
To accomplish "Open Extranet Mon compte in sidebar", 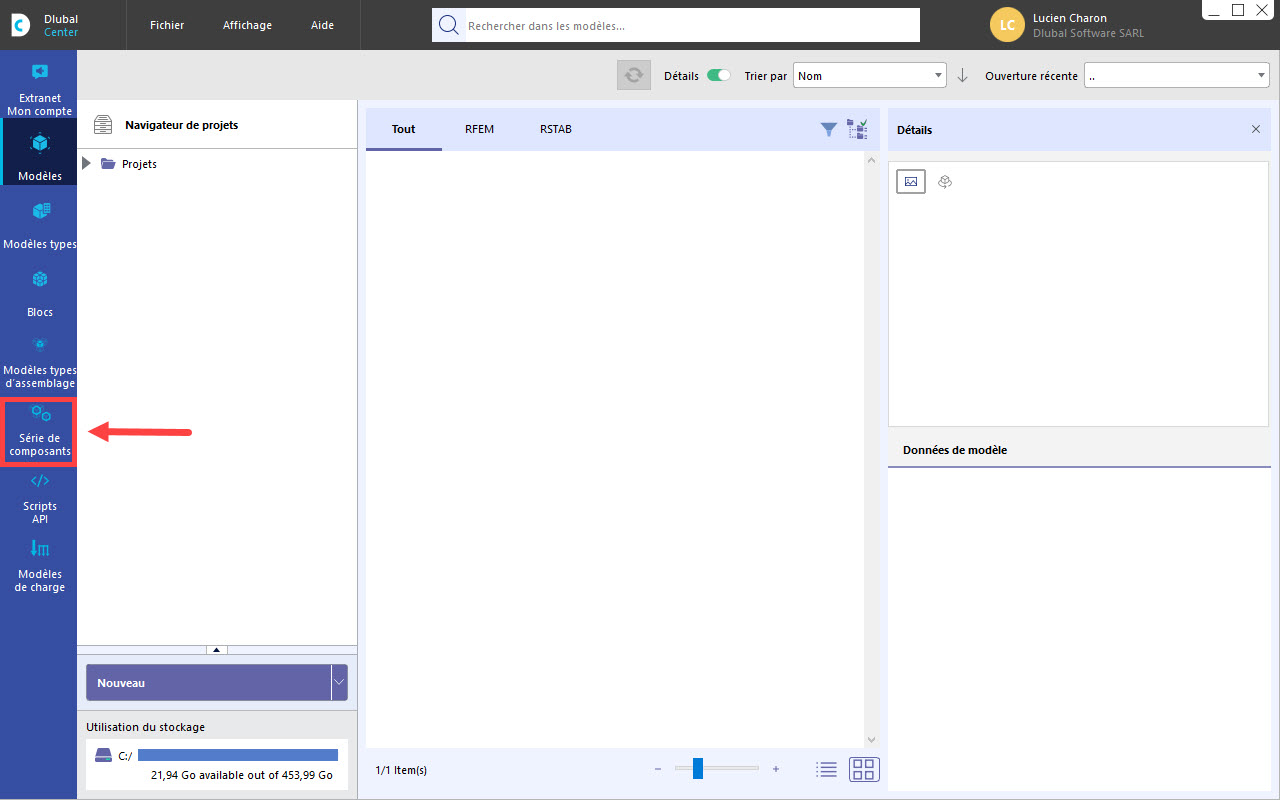I will pyautogui.click(x=39, y=88).
